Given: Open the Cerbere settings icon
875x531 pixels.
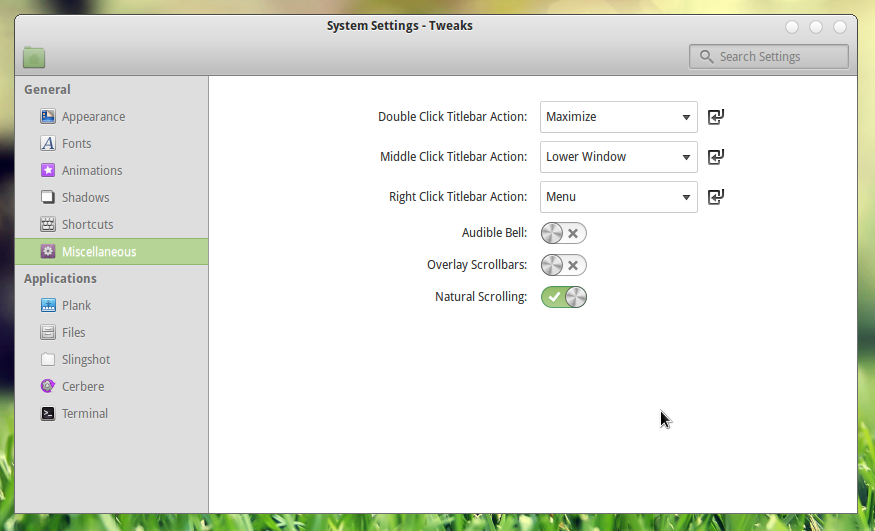Looking at the screenshot, I should [x=48, y=386].
